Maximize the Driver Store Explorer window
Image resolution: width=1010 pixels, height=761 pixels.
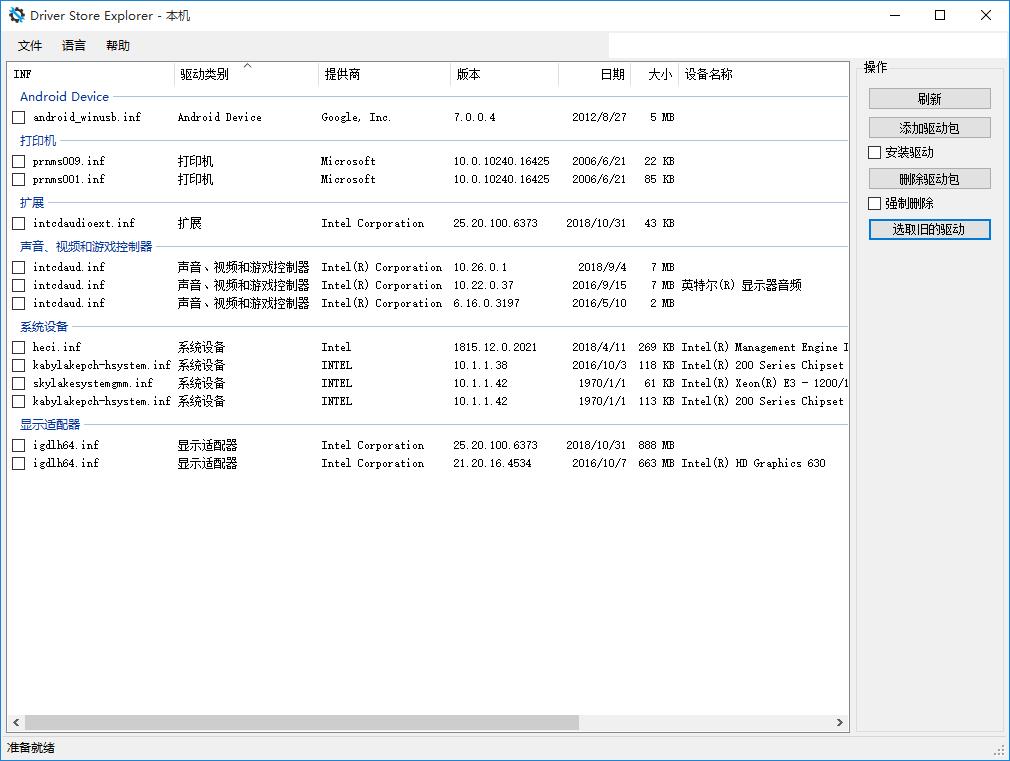tap(940, 15)
